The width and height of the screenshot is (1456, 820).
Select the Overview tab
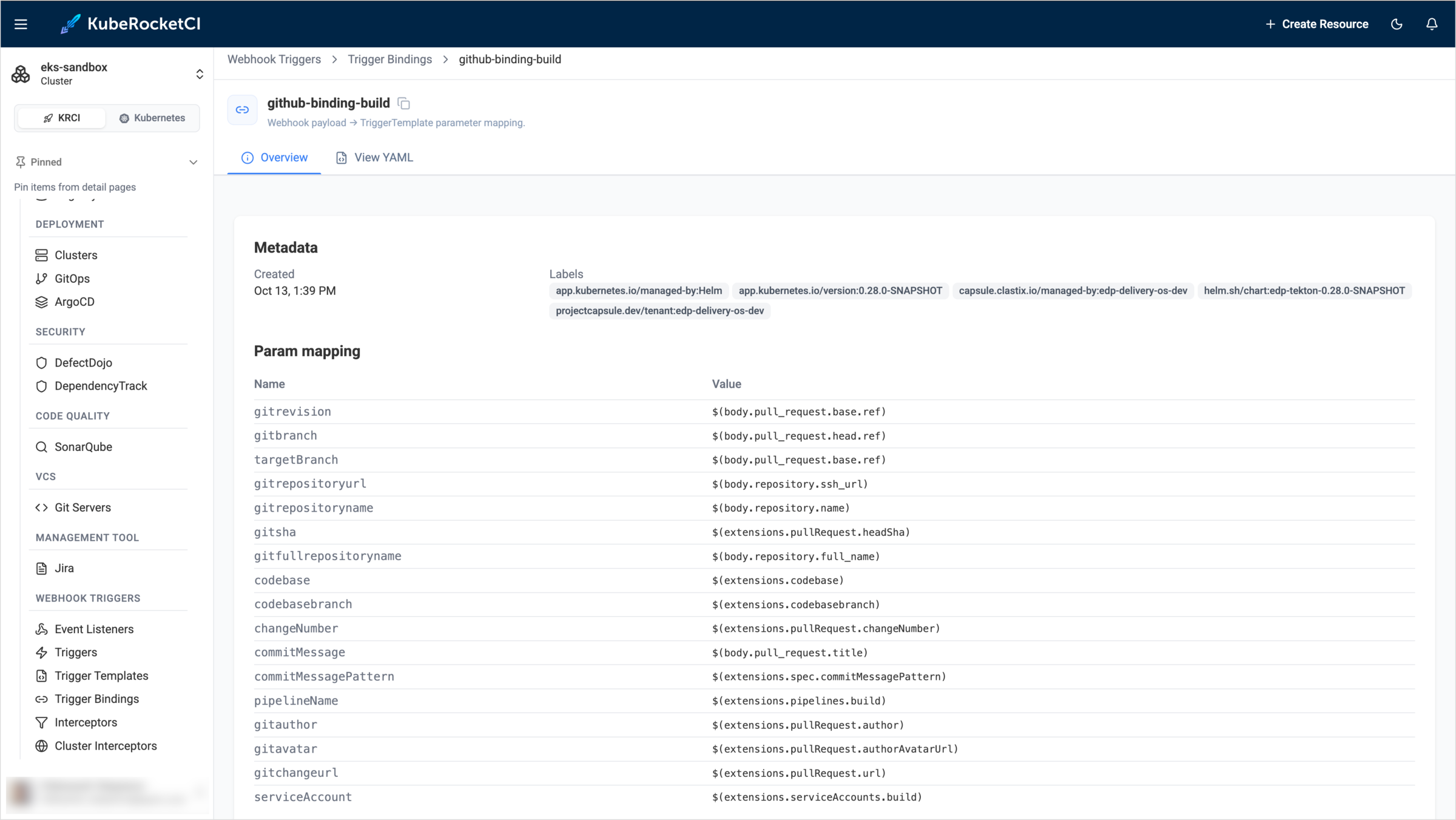click(x=274, y=158)
